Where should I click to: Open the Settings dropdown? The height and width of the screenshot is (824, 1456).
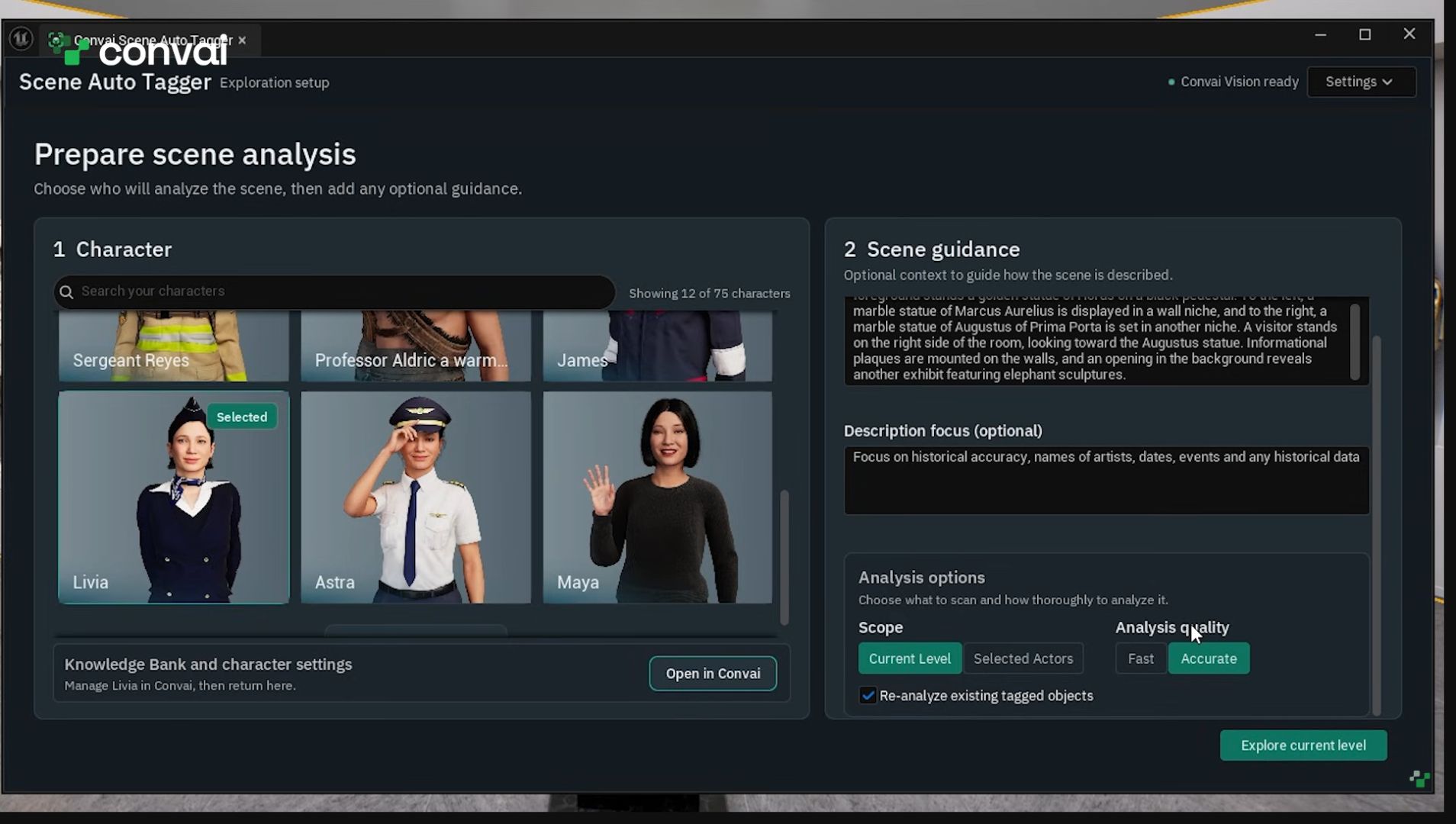[x=1361, y=82]
